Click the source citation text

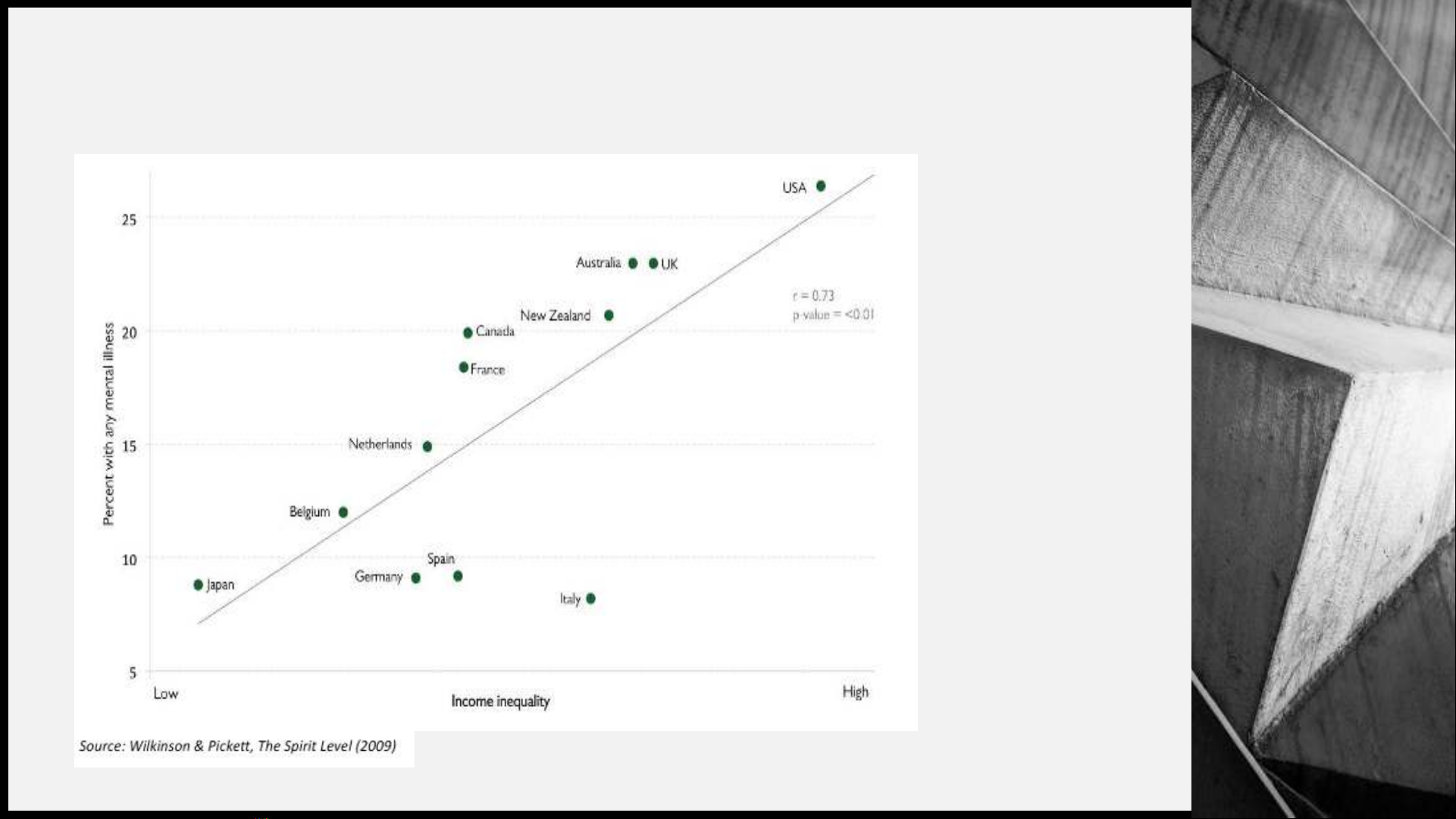click(x=237, y=746)
